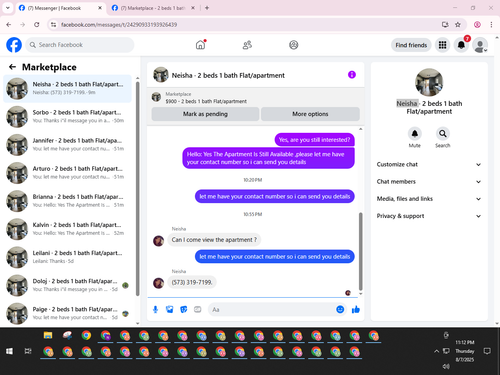Viewport: 500px width, 375px height.
Task: View site information icon in address bar
Action: tap(53, 25)
